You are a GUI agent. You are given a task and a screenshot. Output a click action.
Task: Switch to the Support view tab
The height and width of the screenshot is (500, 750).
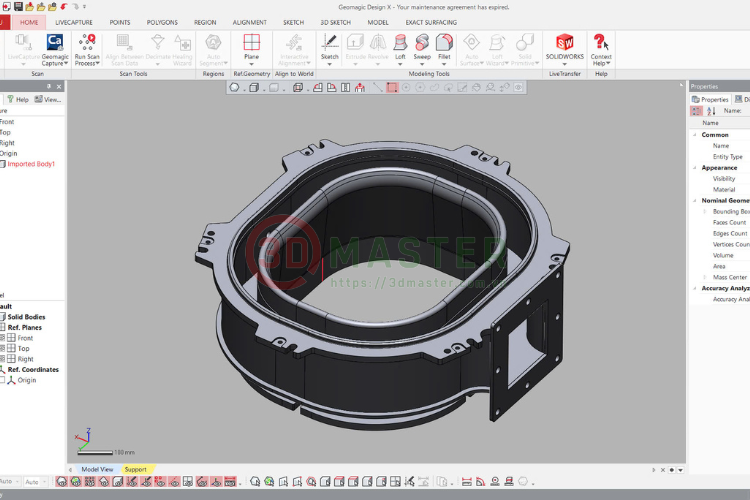(135, 469)
